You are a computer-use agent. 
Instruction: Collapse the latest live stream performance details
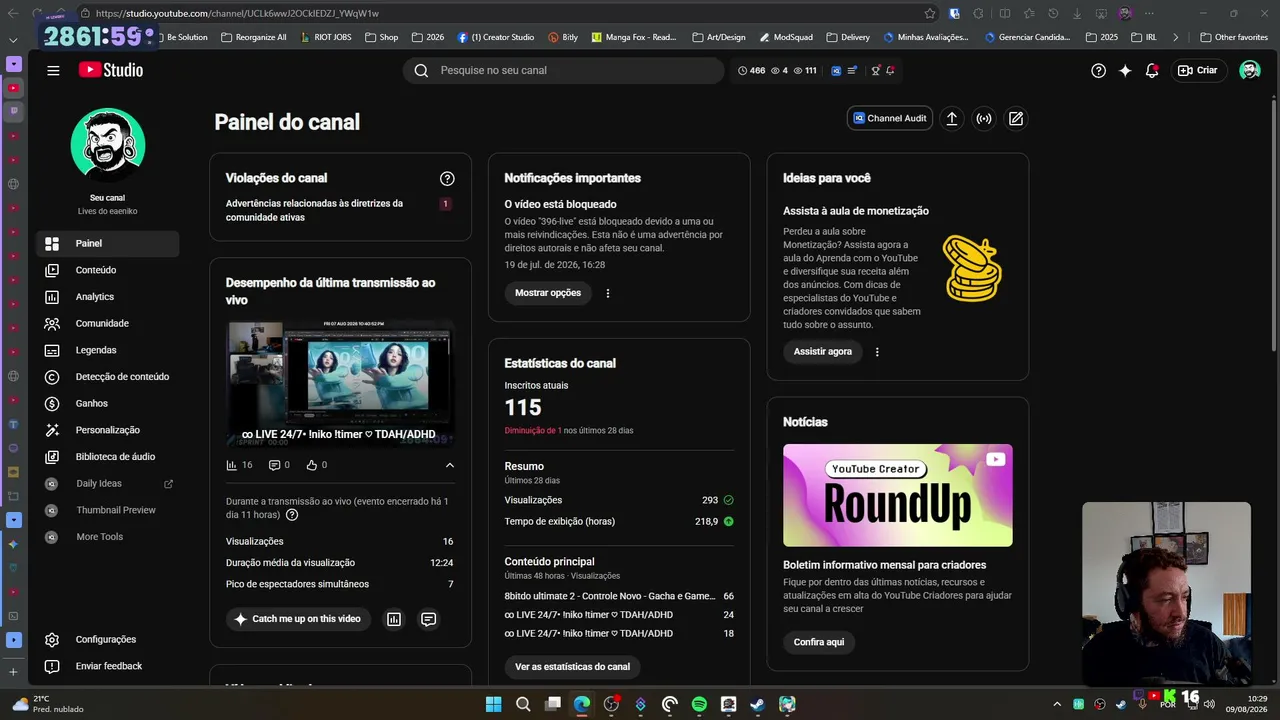[x=450, y=465]
